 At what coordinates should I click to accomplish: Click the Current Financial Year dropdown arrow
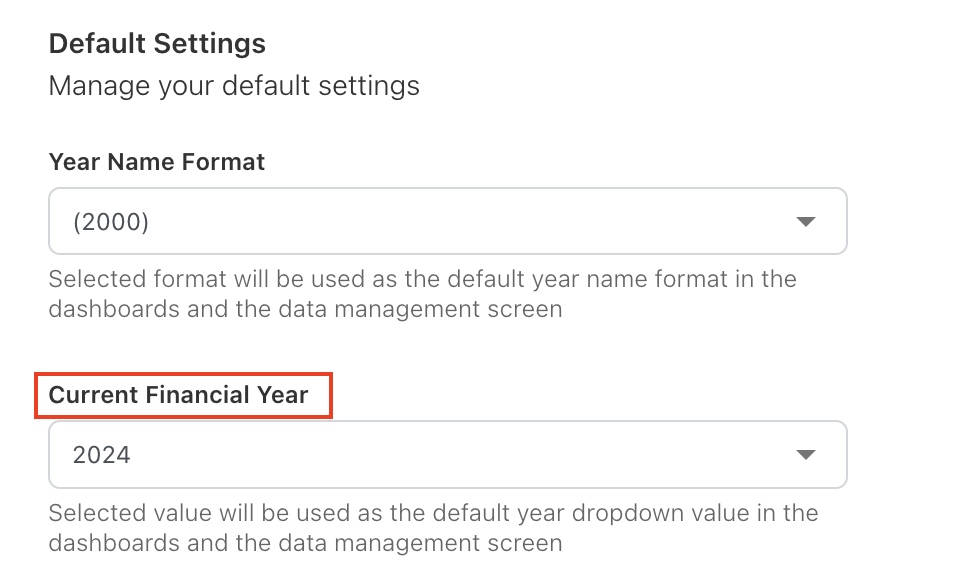[806, 455]
